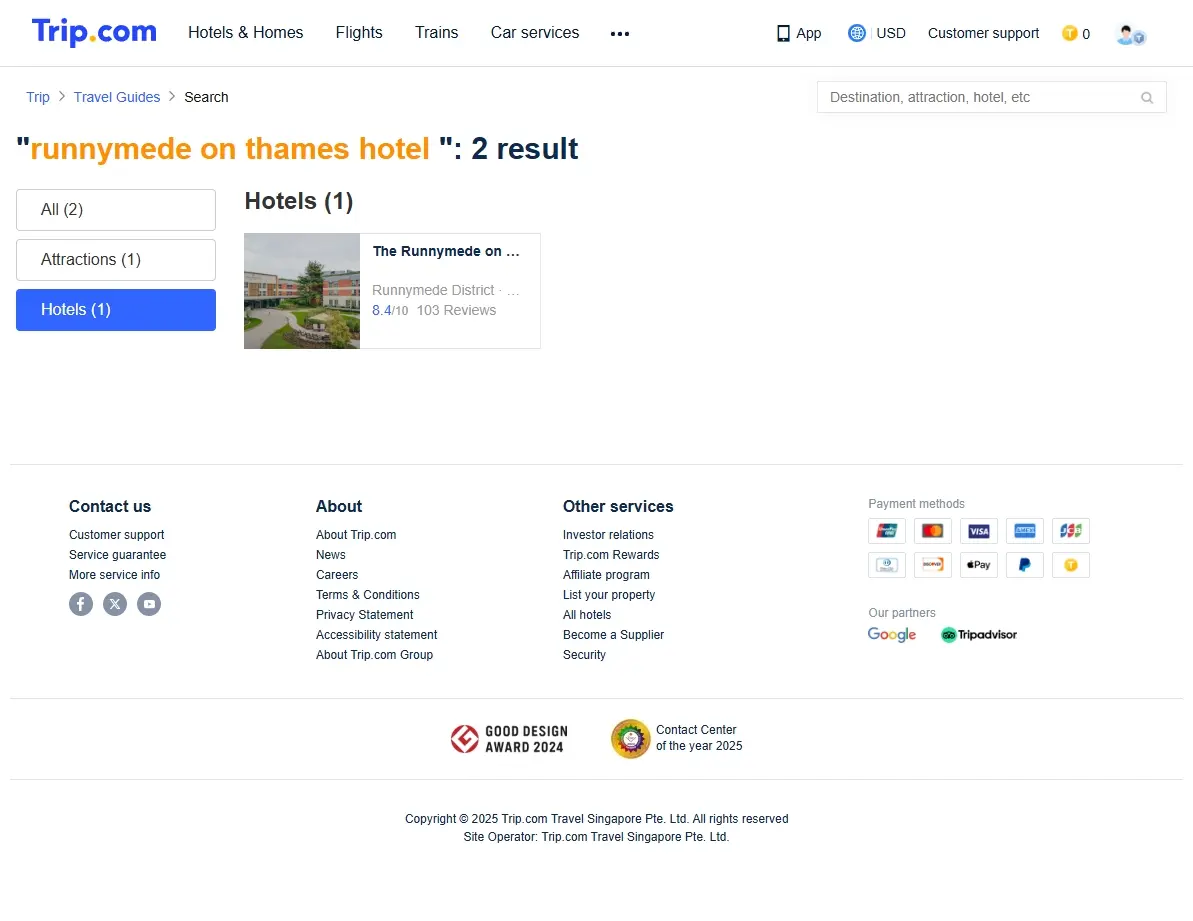Click the 8.4/10 rating score
Screen dimensions: 1193x921
390,310
